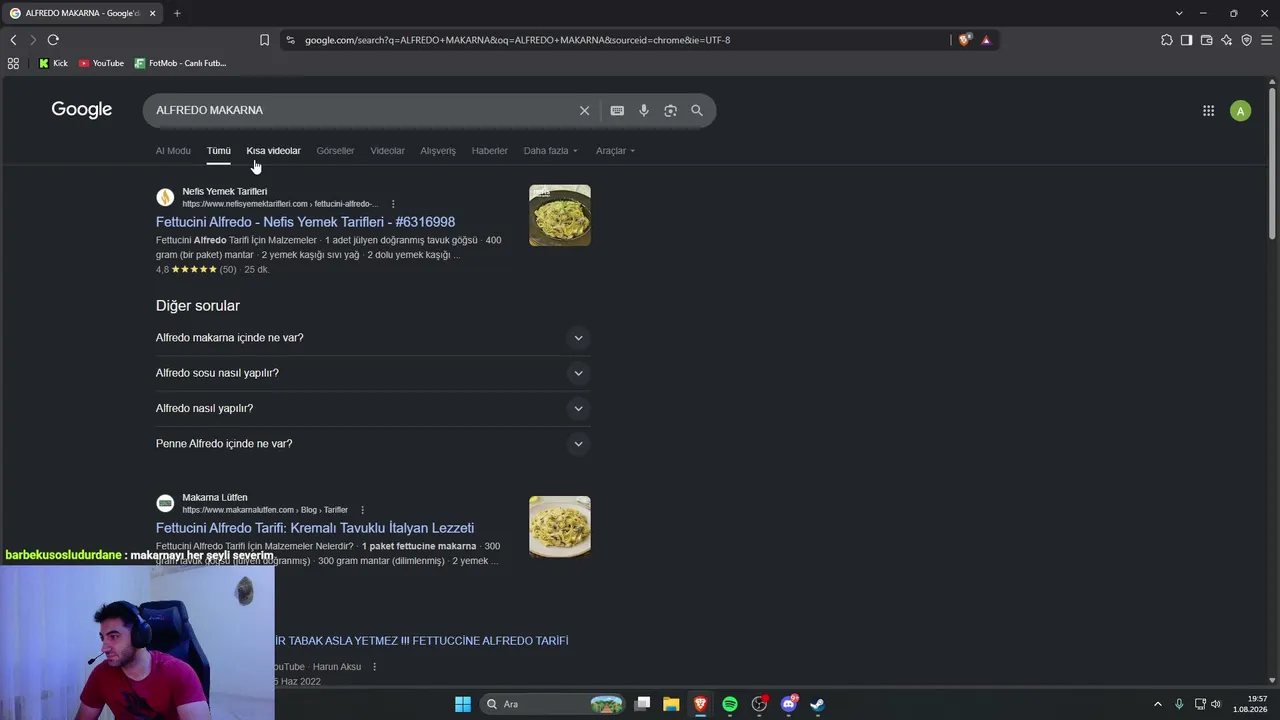This screenshot has width=1280, height=720.
Task: Open the YouTube bookmark
Action: (x=101, y=63)
